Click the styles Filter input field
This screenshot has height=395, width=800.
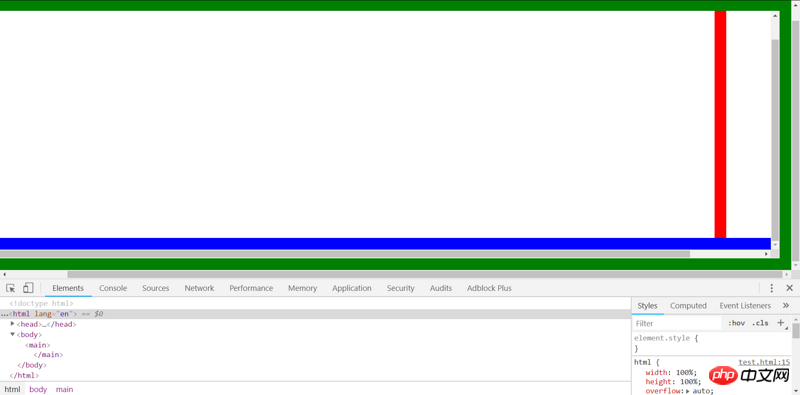(x=676, y=323)
